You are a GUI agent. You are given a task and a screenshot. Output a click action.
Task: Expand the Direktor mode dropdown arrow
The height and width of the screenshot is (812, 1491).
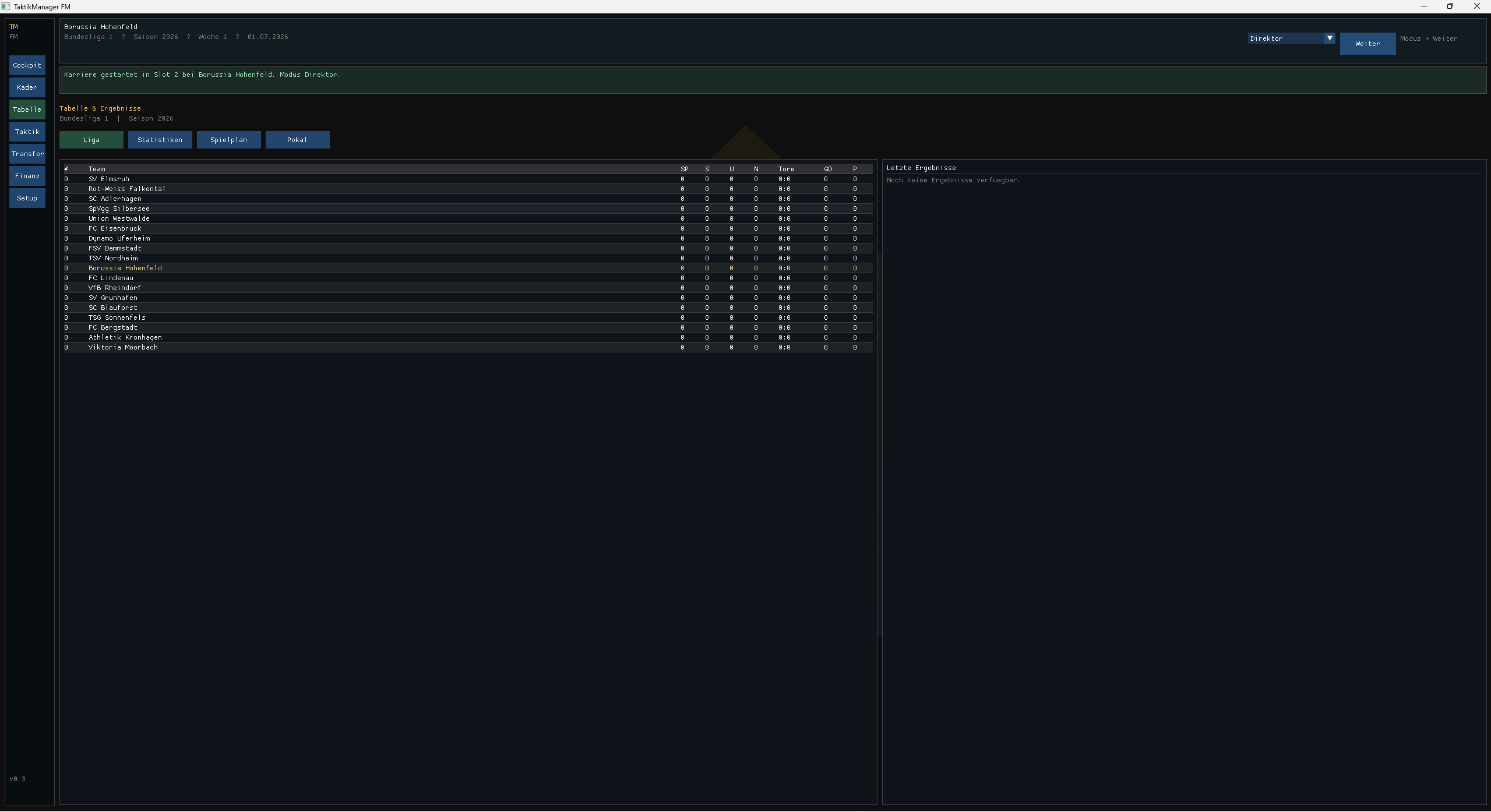(x=1329, y=38)
